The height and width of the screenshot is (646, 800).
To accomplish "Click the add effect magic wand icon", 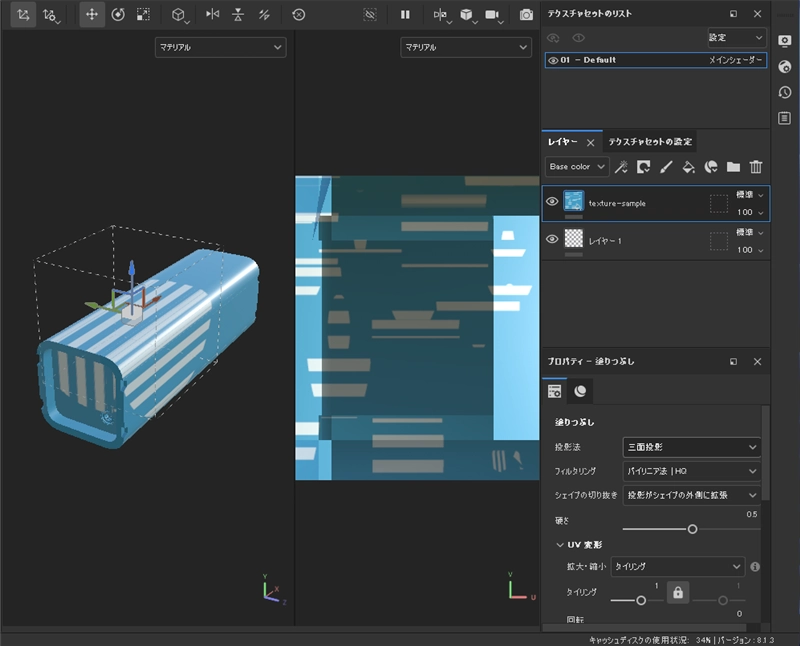I will point(621,167).
